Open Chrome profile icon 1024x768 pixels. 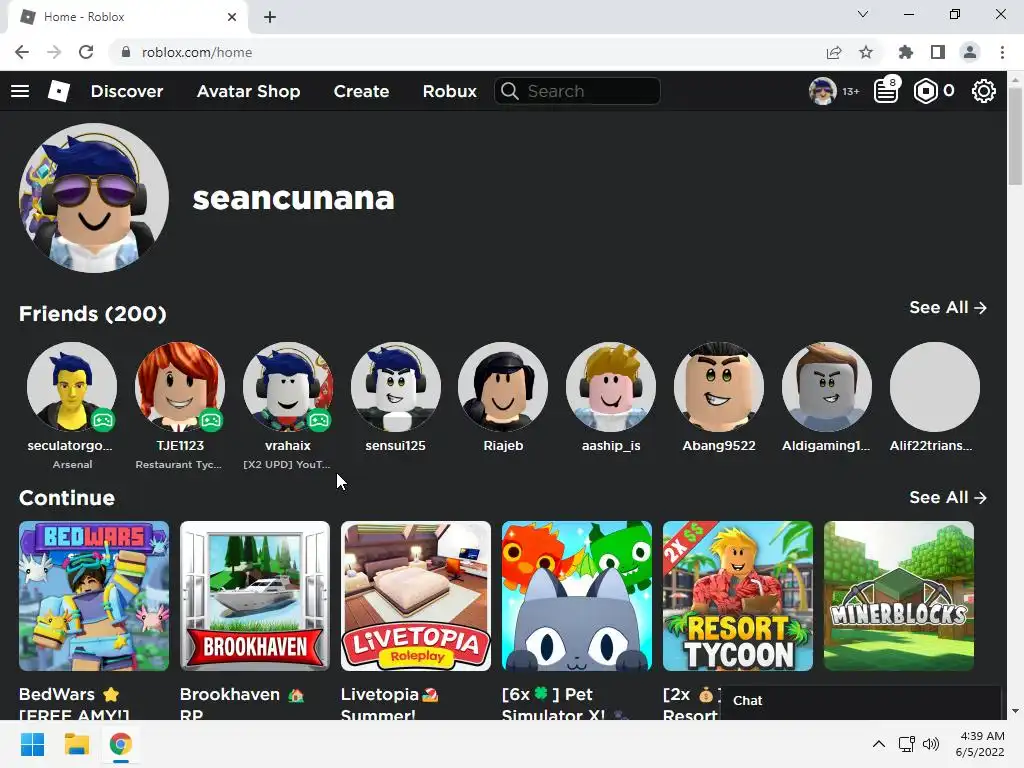click(970, 52)
